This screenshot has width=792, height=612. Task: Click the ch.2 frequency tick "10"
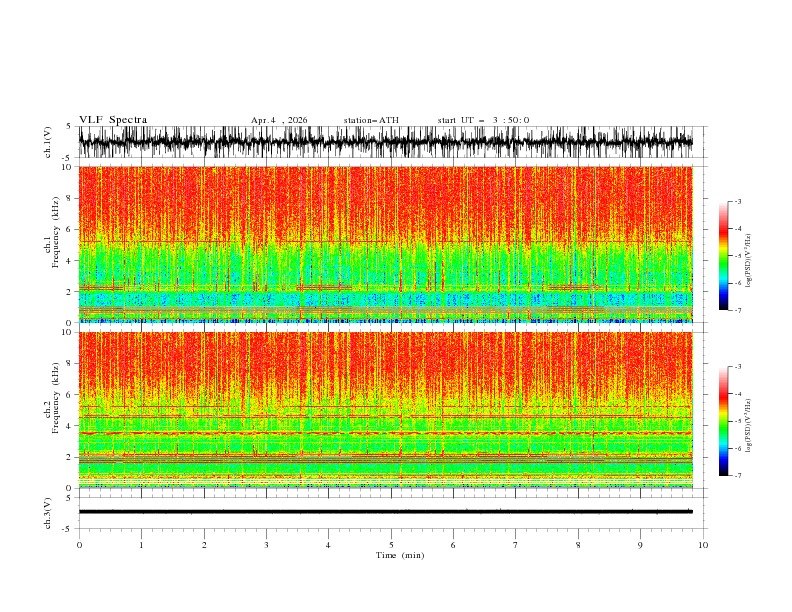pyautogui.click(x=67, y=332)
